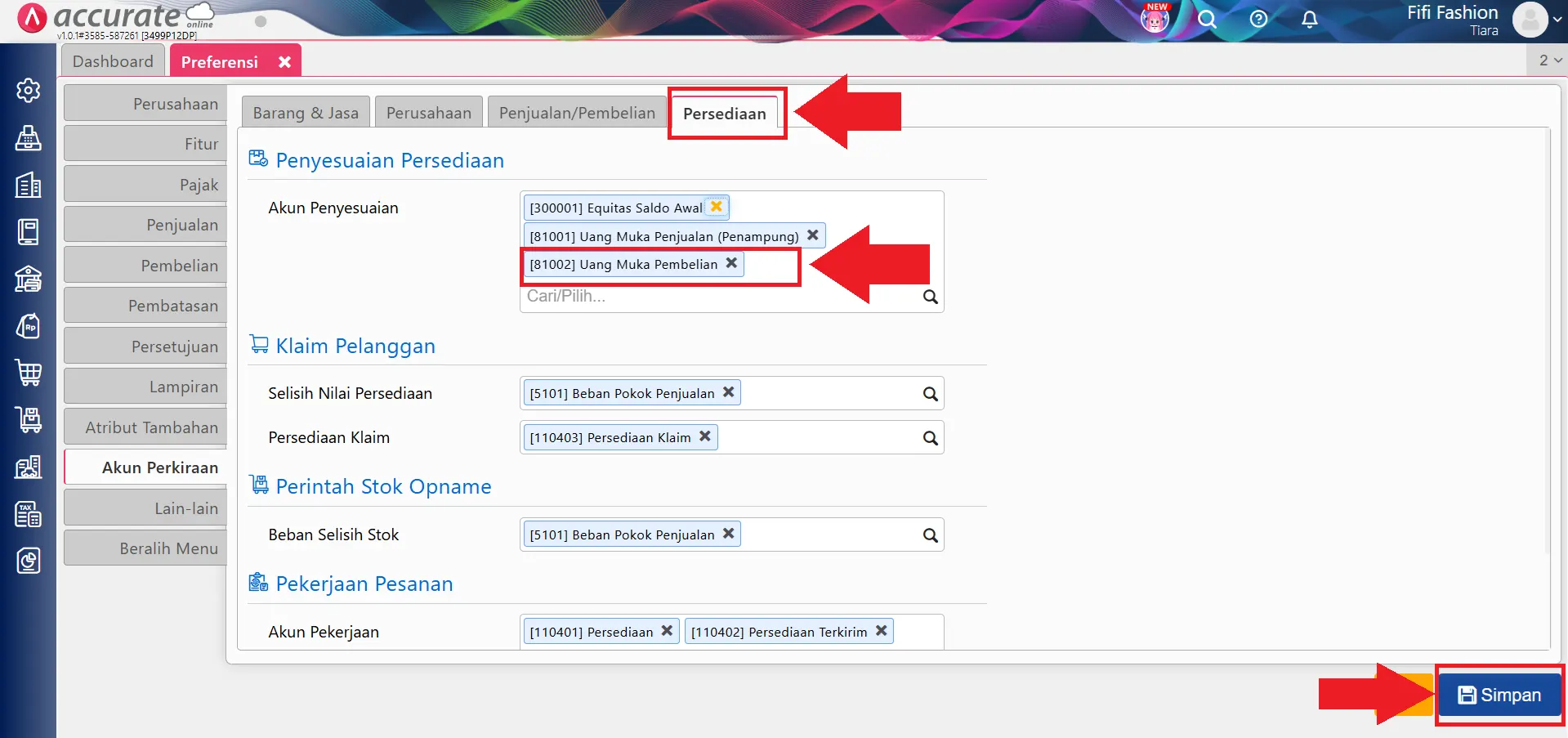Open Persediaan Klaim account lookup

click(930, 438)
